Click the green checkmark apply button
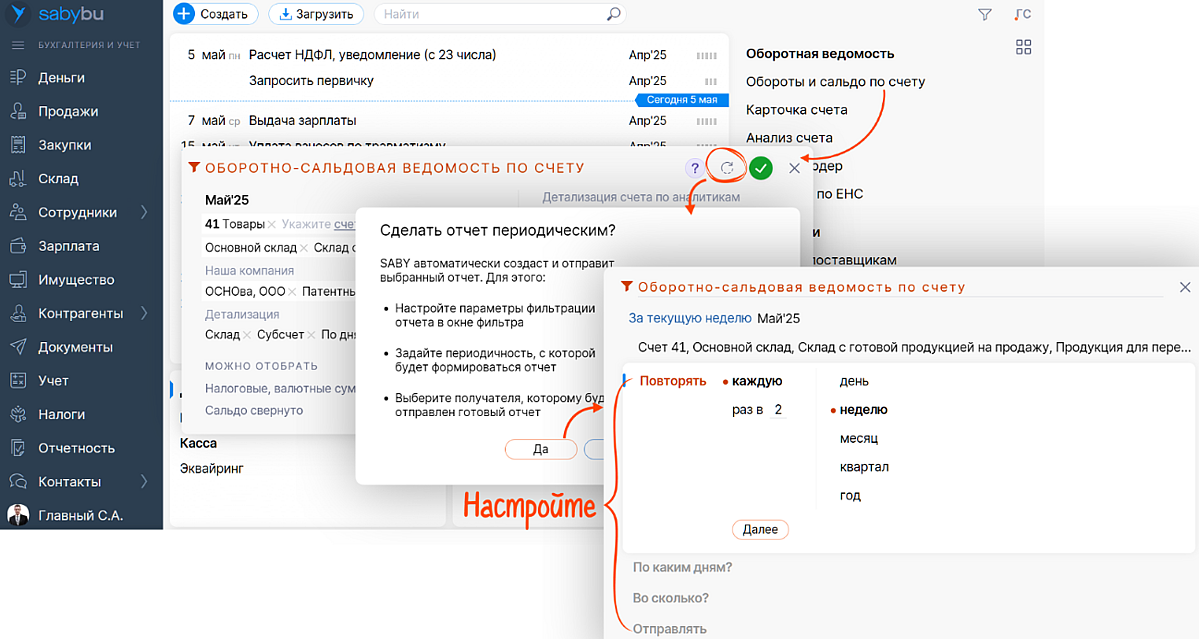The height and width of the screenshot is (639, 1199). pos(761,168)
